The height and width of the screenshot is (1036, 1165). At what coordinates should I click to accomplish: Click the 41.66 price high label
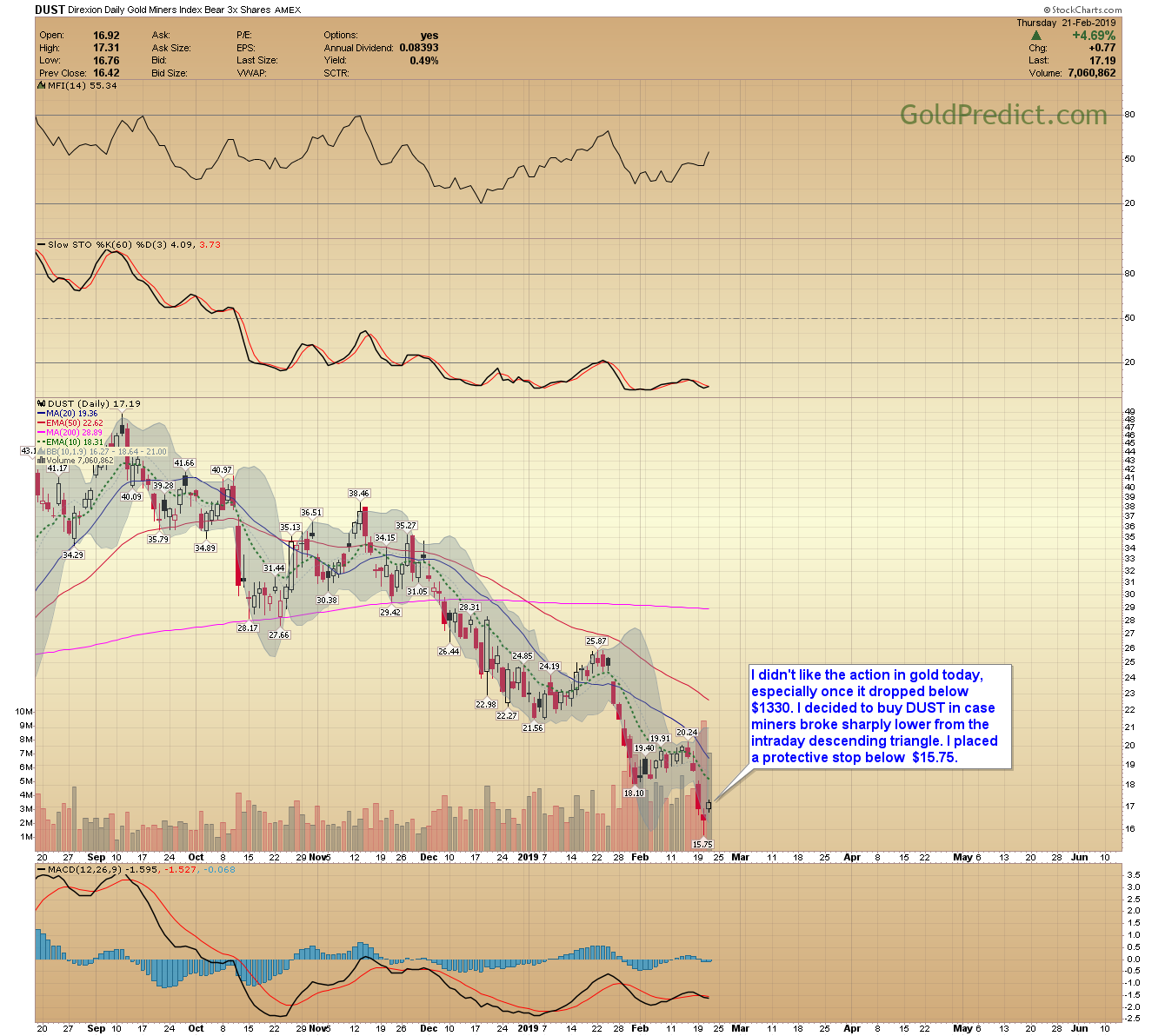click(184, 463)
